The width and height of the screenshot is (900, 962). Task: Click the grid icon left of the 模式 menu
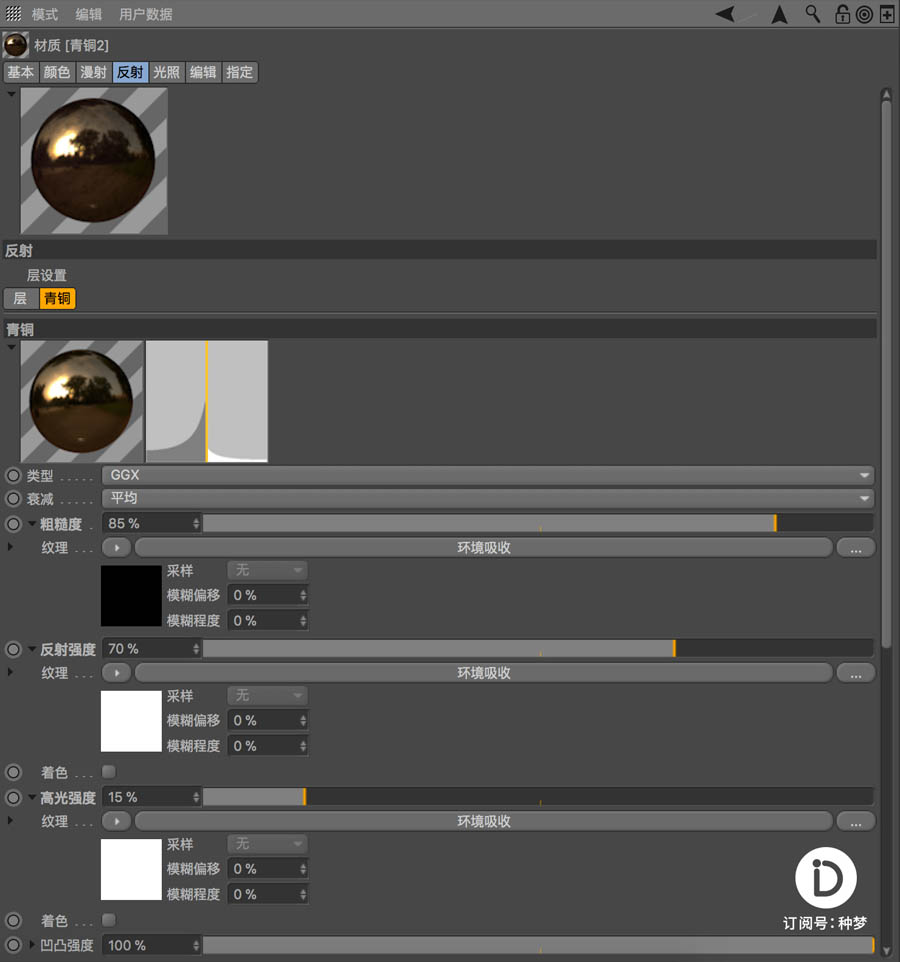[13, 14]
